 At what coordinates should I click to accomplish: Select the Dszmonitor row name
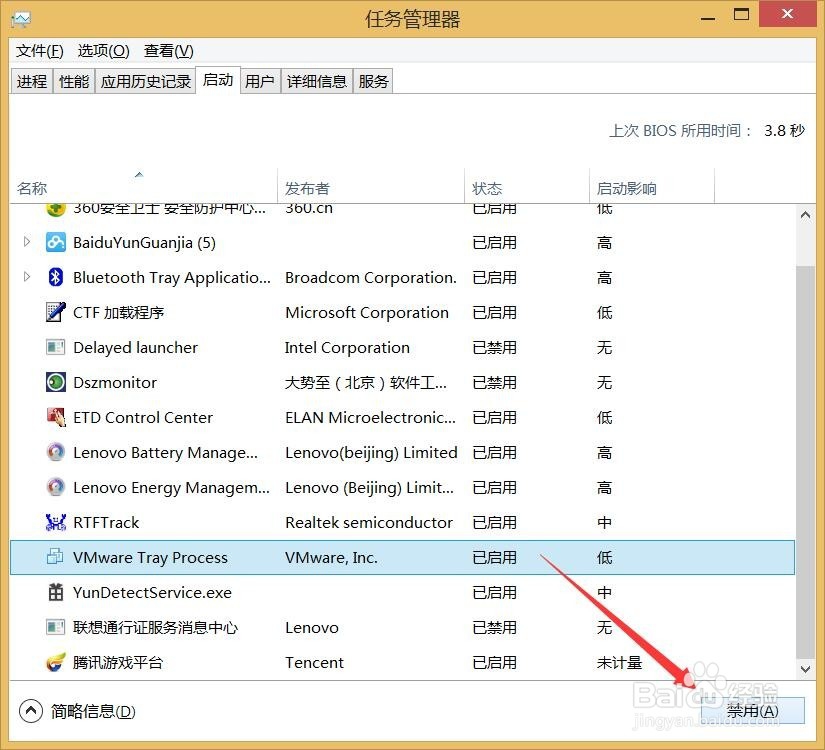[115, 382]
